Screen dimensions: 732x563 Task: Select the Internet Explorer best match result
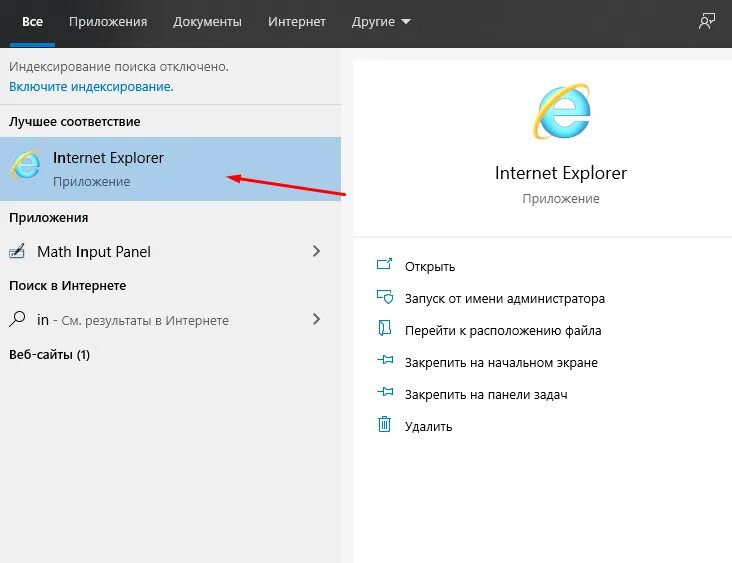(x=170, y=169)
